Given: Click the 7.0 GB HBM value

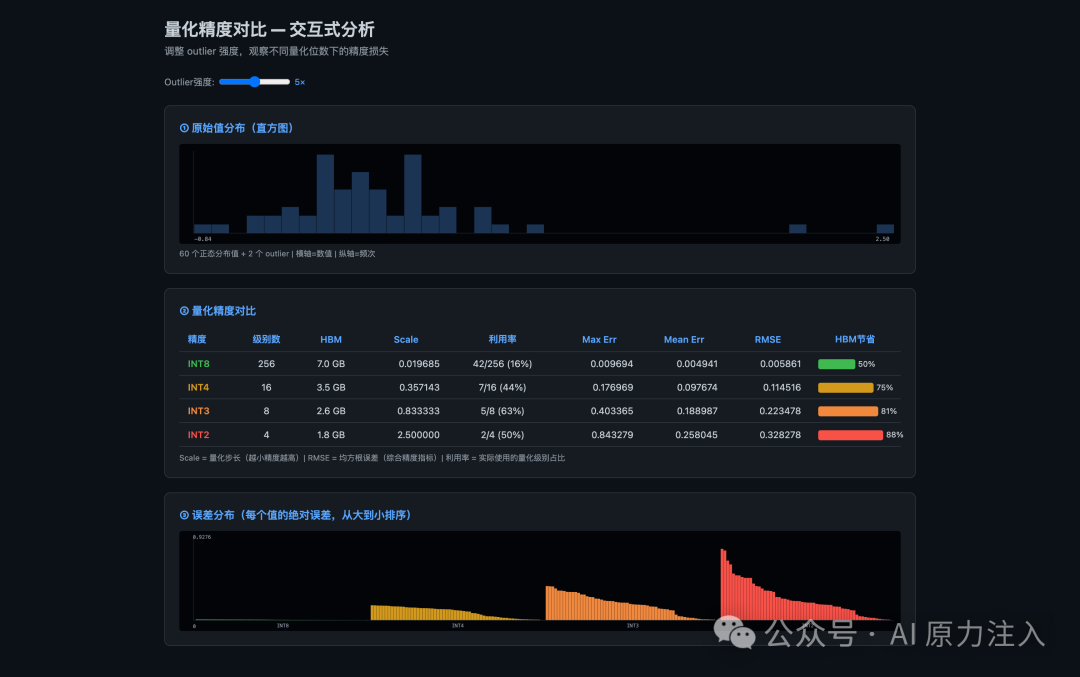Looking at the screenshot, I should 331,364.
